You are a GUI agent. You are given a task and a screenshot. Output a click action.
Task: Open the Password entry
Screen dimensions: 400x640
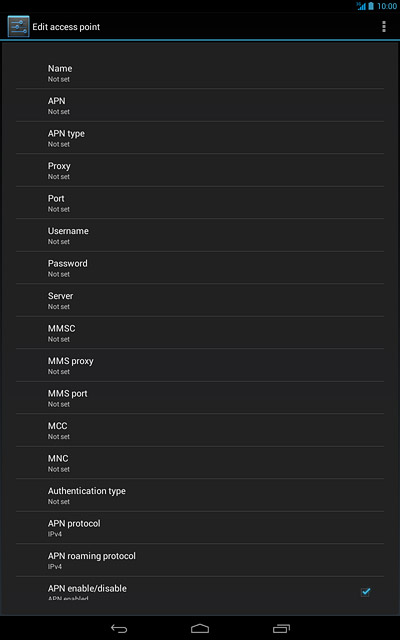click(x=200, y=268)
